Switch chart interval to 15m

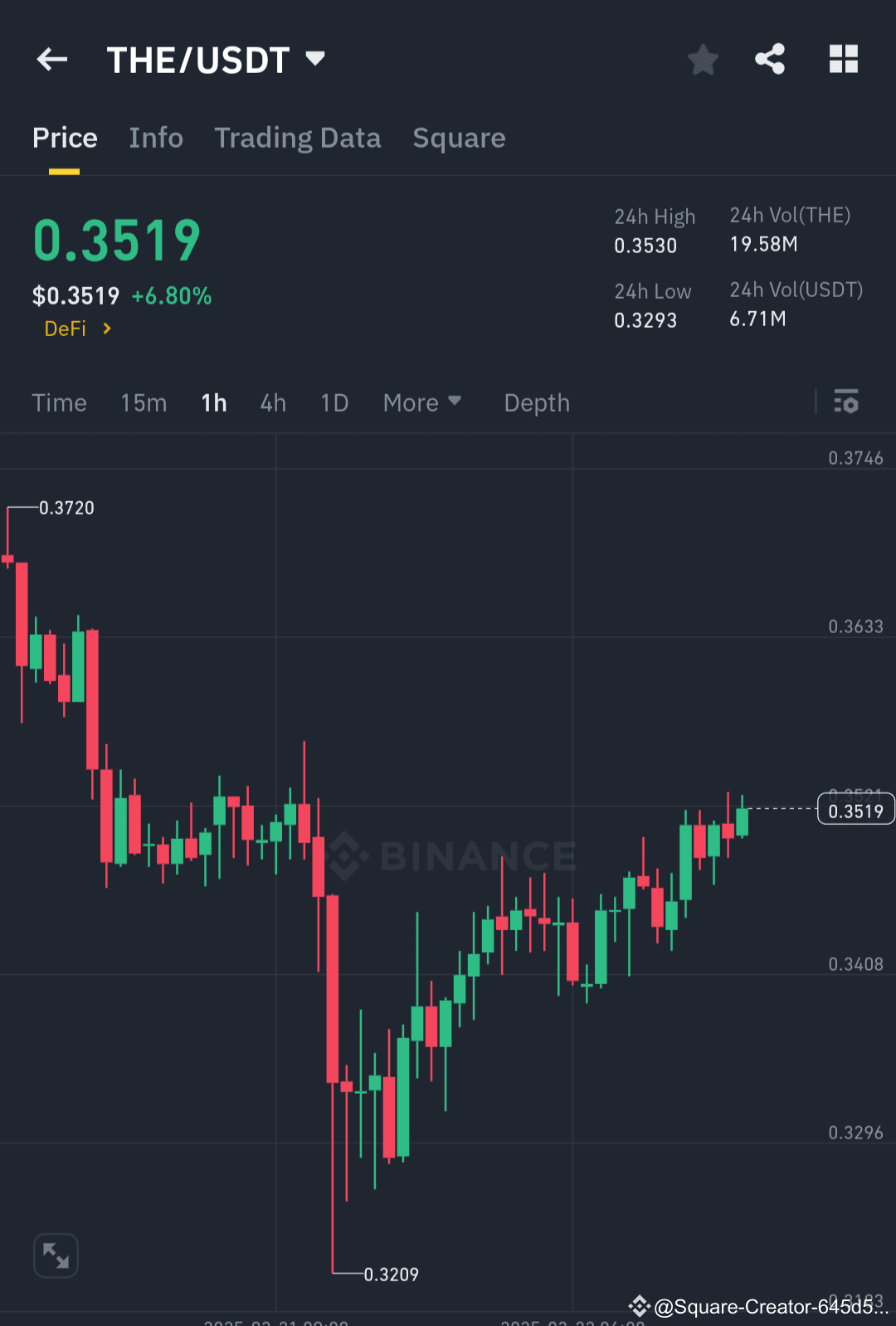click(143, 402)
